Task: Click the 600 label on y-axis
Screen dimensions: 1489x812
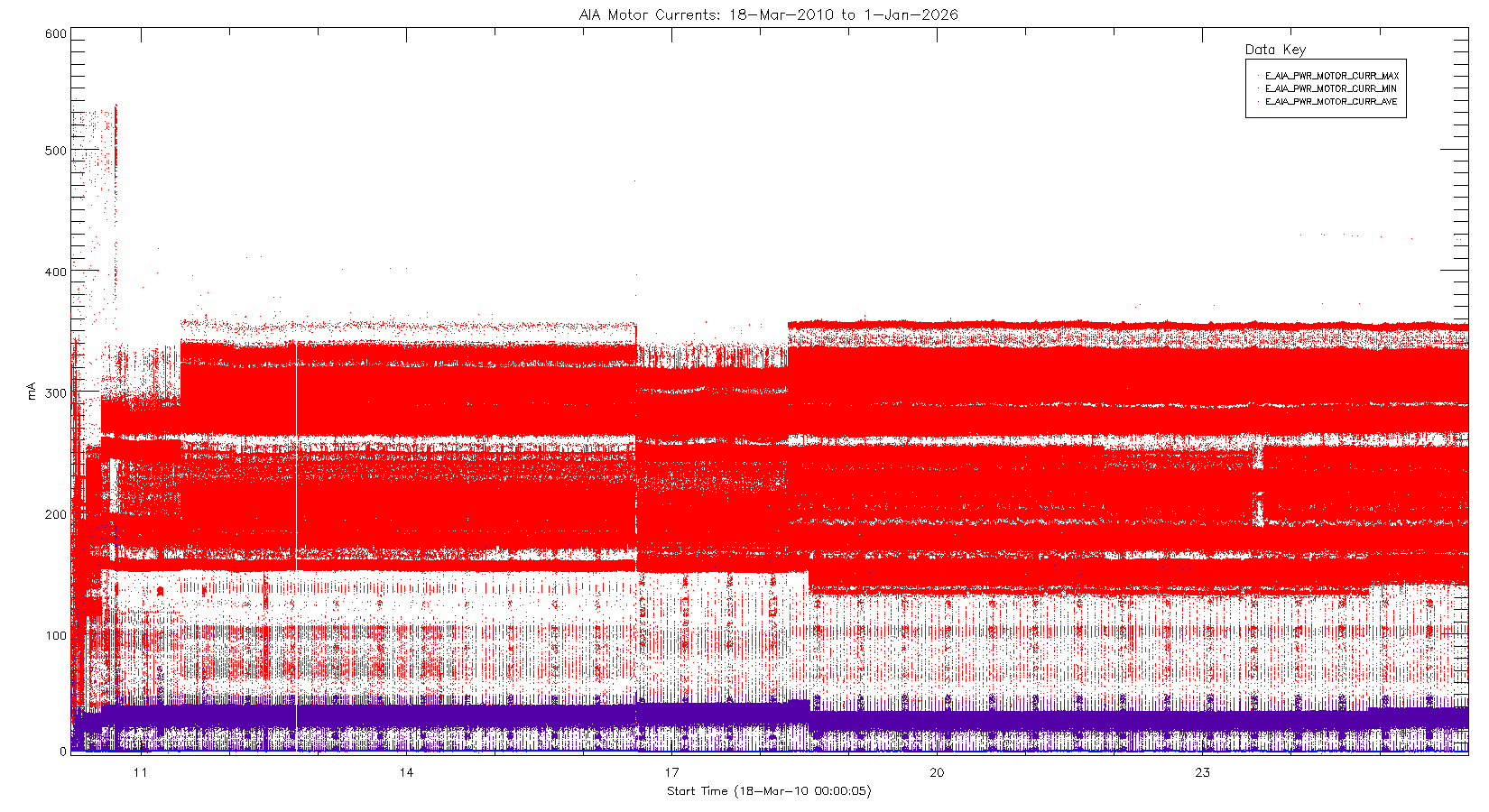Action: point(55,34)
